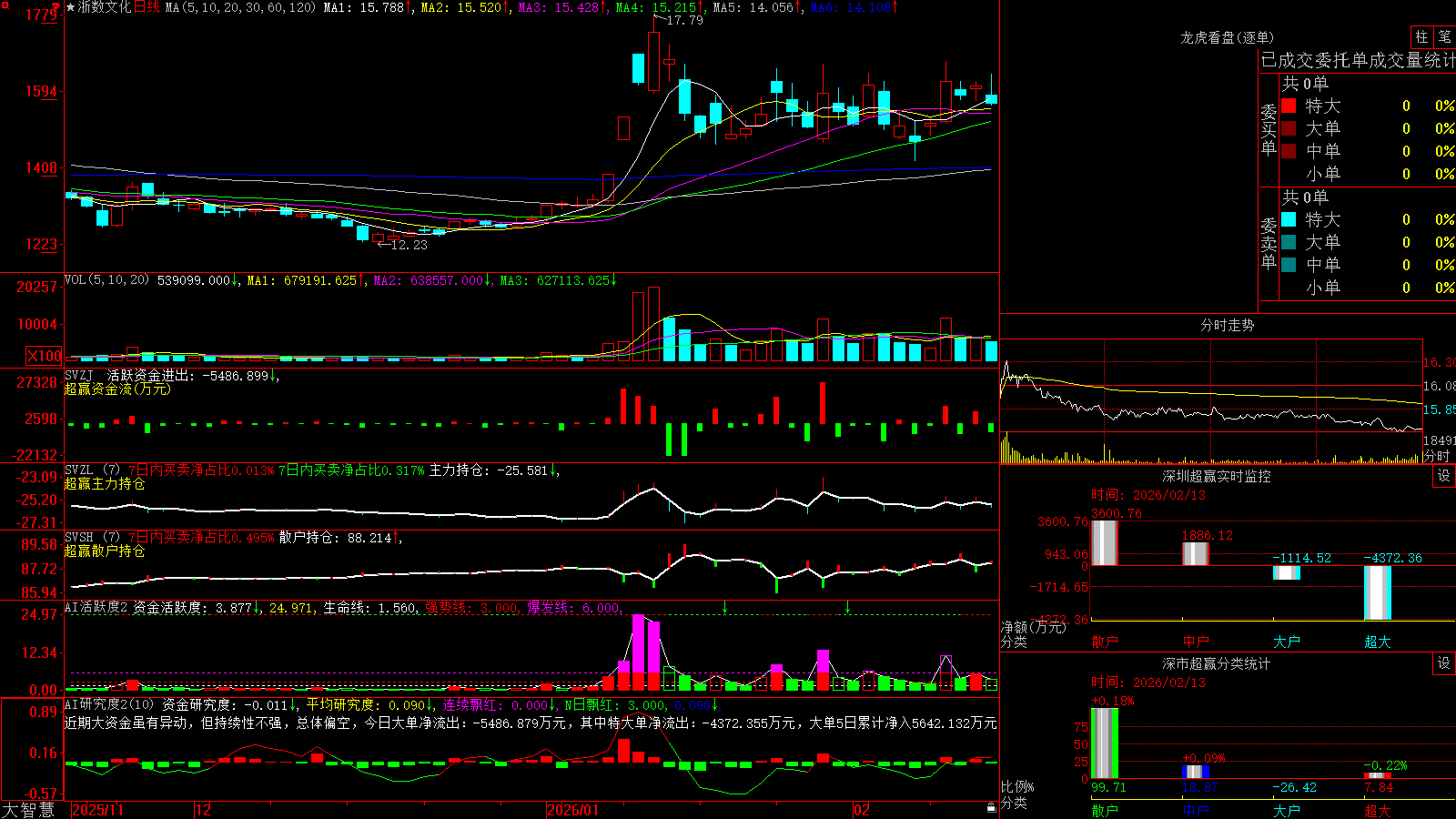Click the VOL(5,10,20) indicator label
1456x819 pixels.
(x=106, y=280)
